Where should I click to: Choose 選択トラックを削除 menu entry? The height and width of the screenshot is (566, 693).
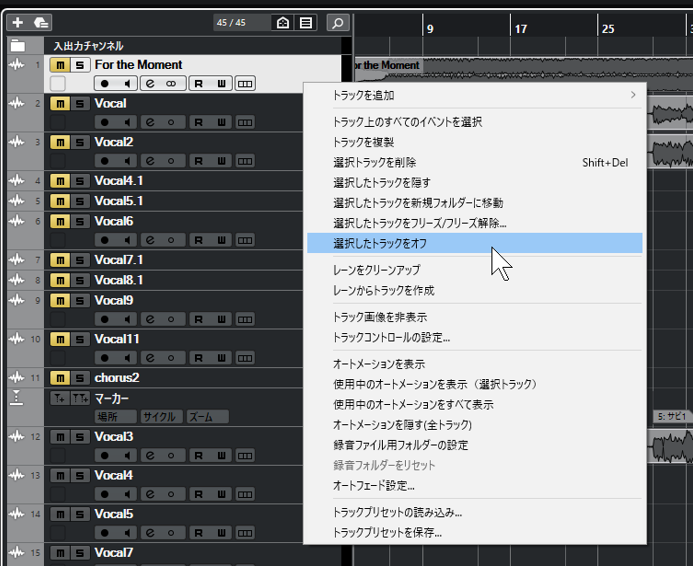(x=475, y=163)
